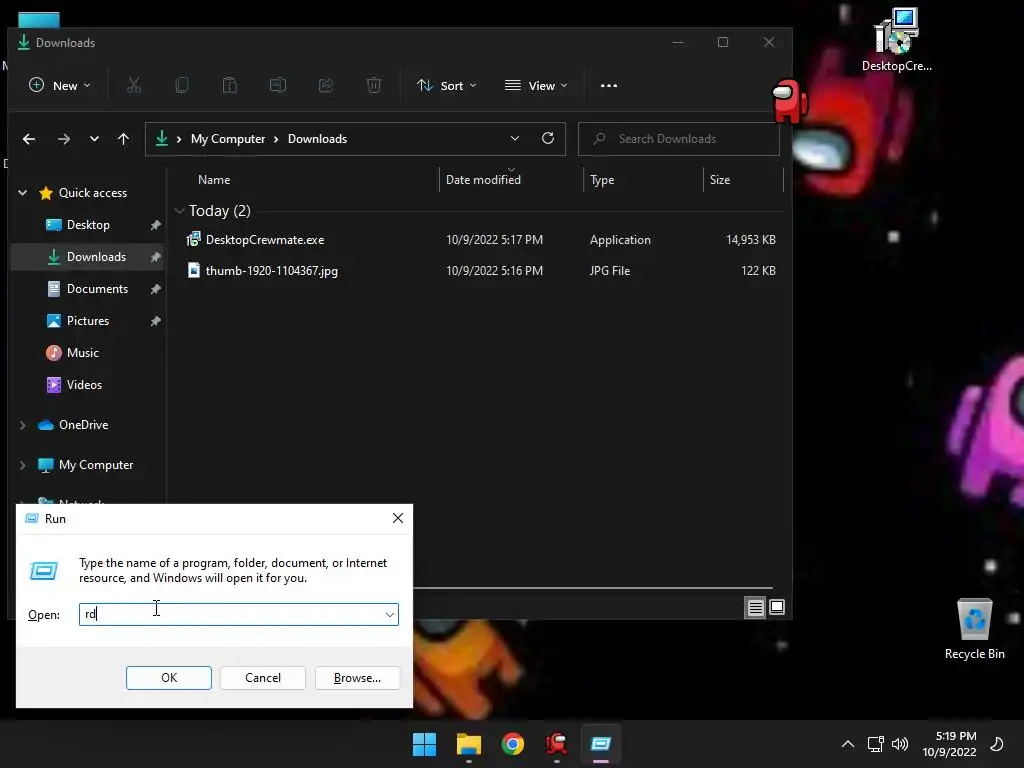Show hidden tray icons chevron
1024x768 pixels.
click(x=848, y=744)
